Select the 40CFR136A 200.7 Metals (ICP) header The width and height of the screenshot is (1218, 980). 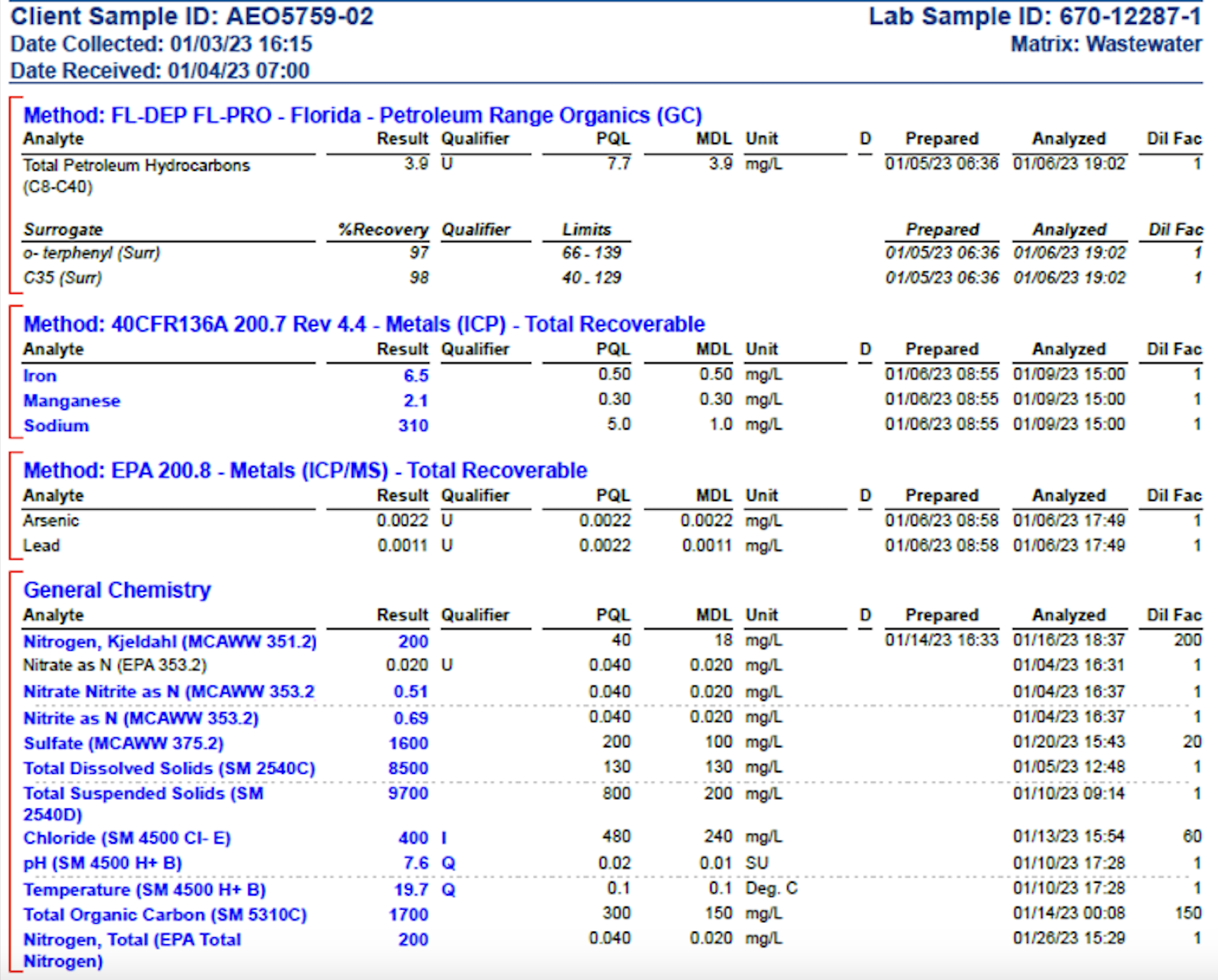[364, 324]
